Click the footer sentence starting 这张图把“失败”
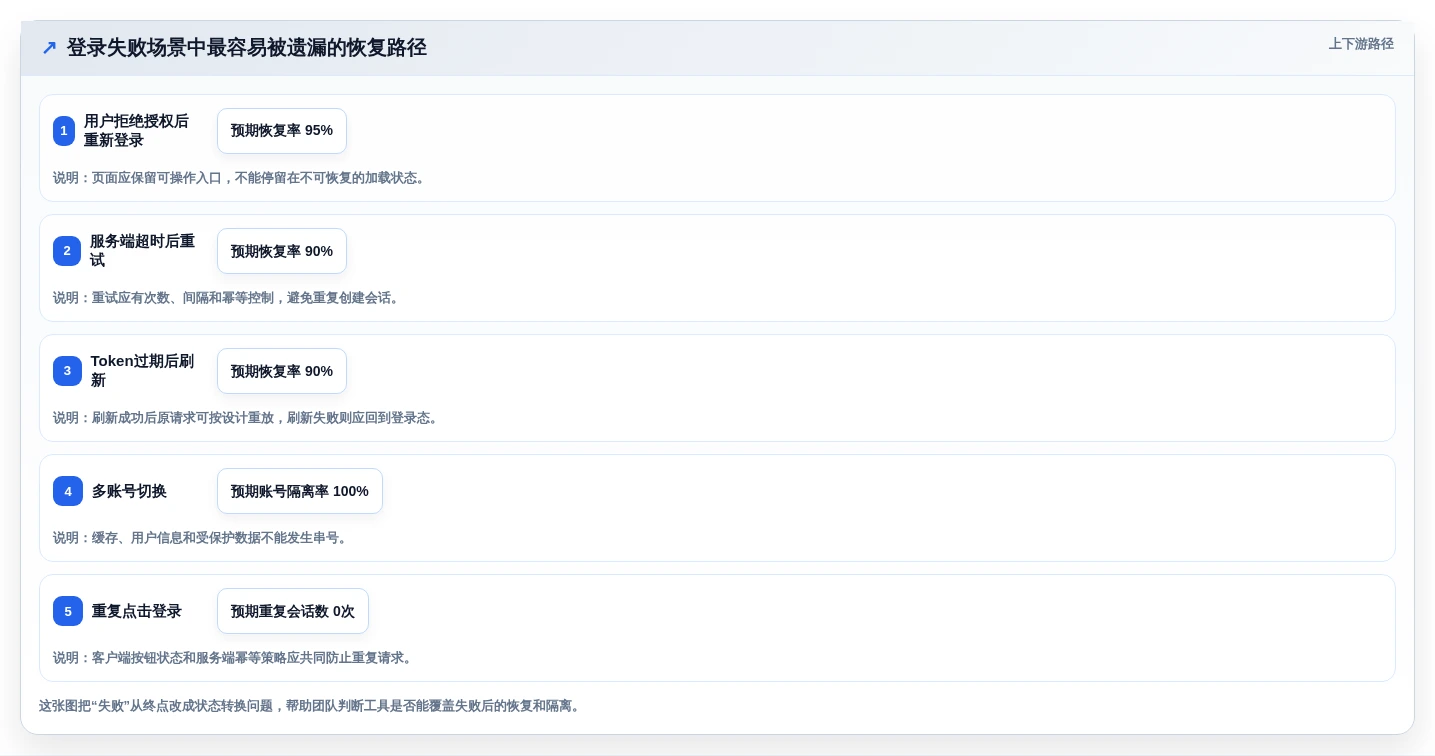The height and width of the screenshot is (756, 1435). point(311,706)
